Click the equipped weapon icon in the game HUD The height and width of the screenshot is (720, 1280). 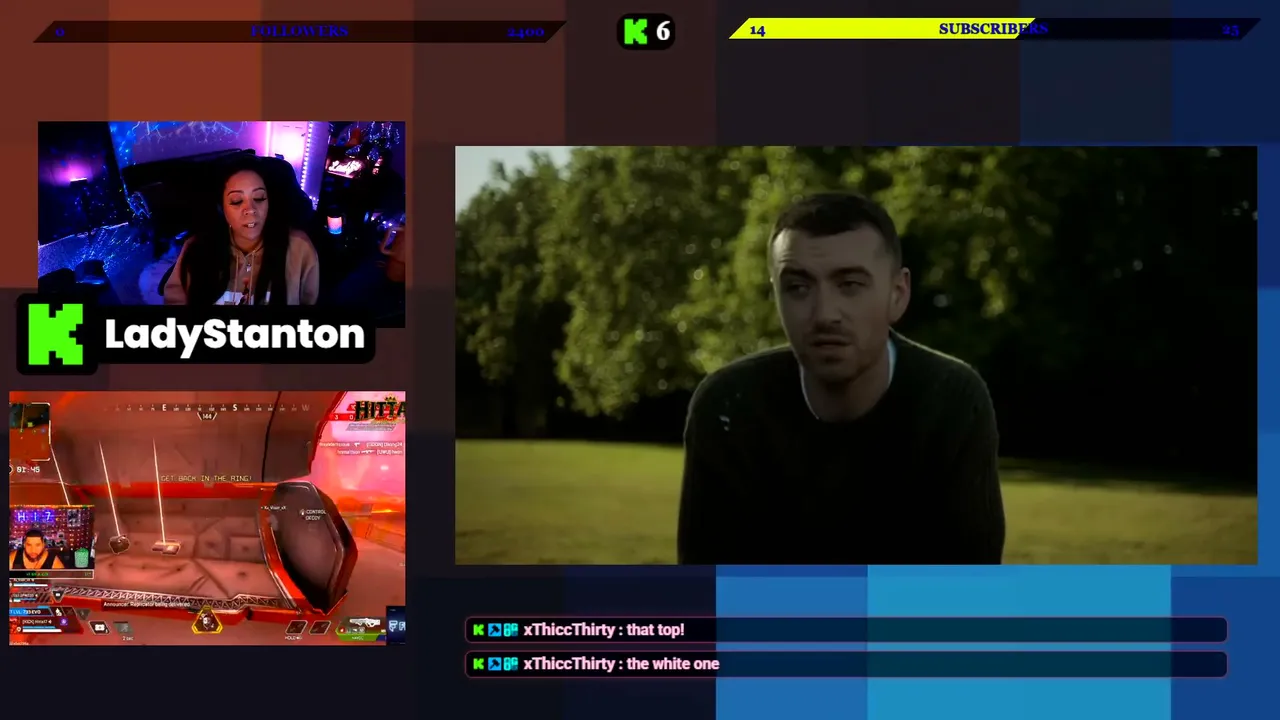click(x=364, y=624)
